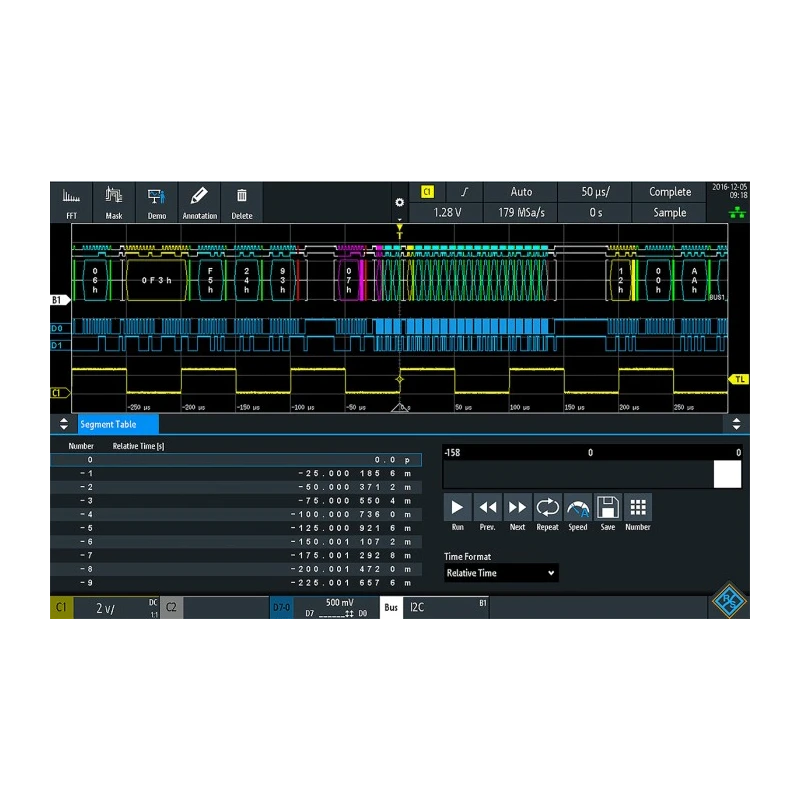
Task: Click the -158 segment slider start value
Action: click(452, 453)
